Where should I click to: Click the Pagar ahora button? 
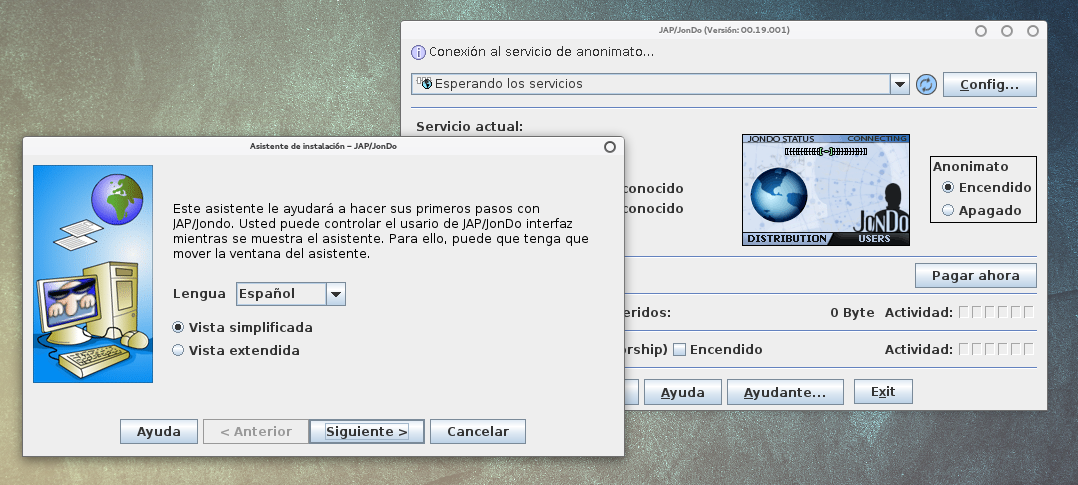pos(975,276)
